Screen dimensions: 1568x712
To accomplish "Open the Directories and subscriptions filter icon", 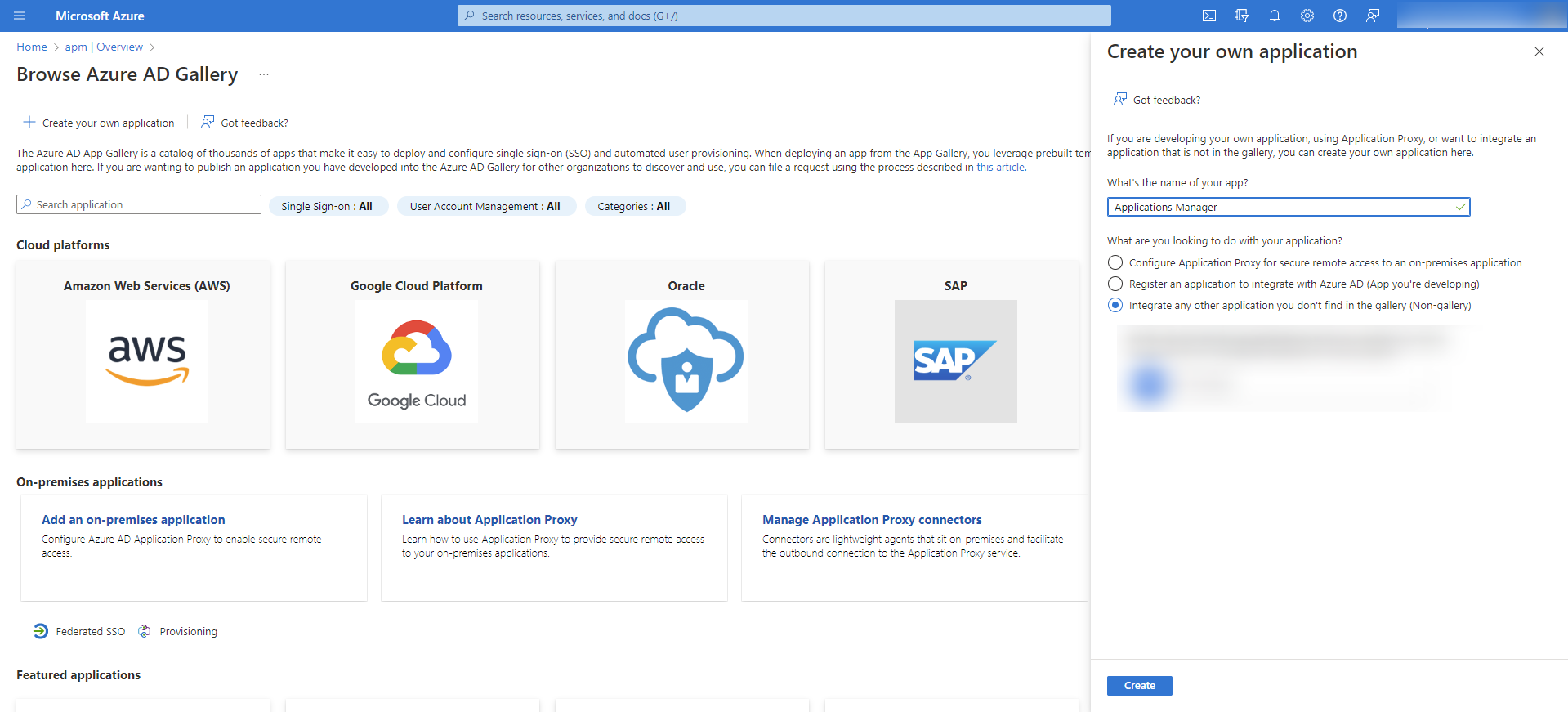I will click(x=1242, y=16).
